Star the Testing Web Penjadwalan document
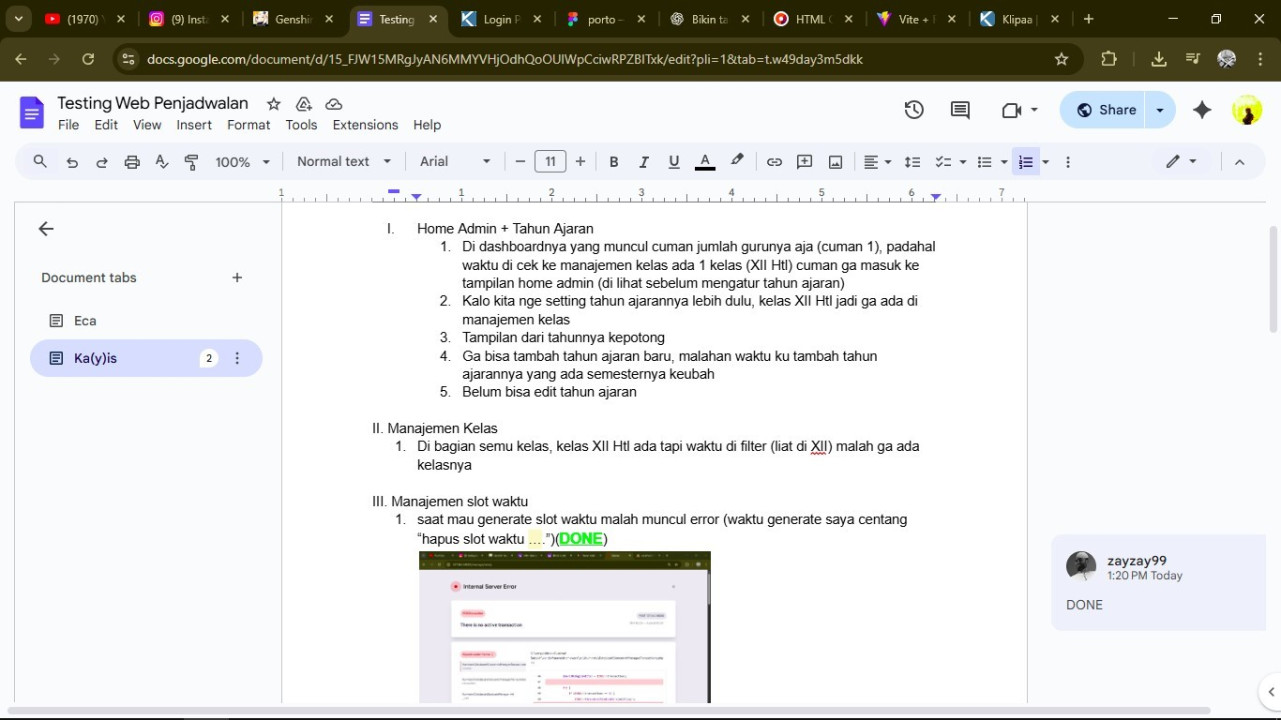This screenshot has height=720, width=1281. (x=273, y=104)
